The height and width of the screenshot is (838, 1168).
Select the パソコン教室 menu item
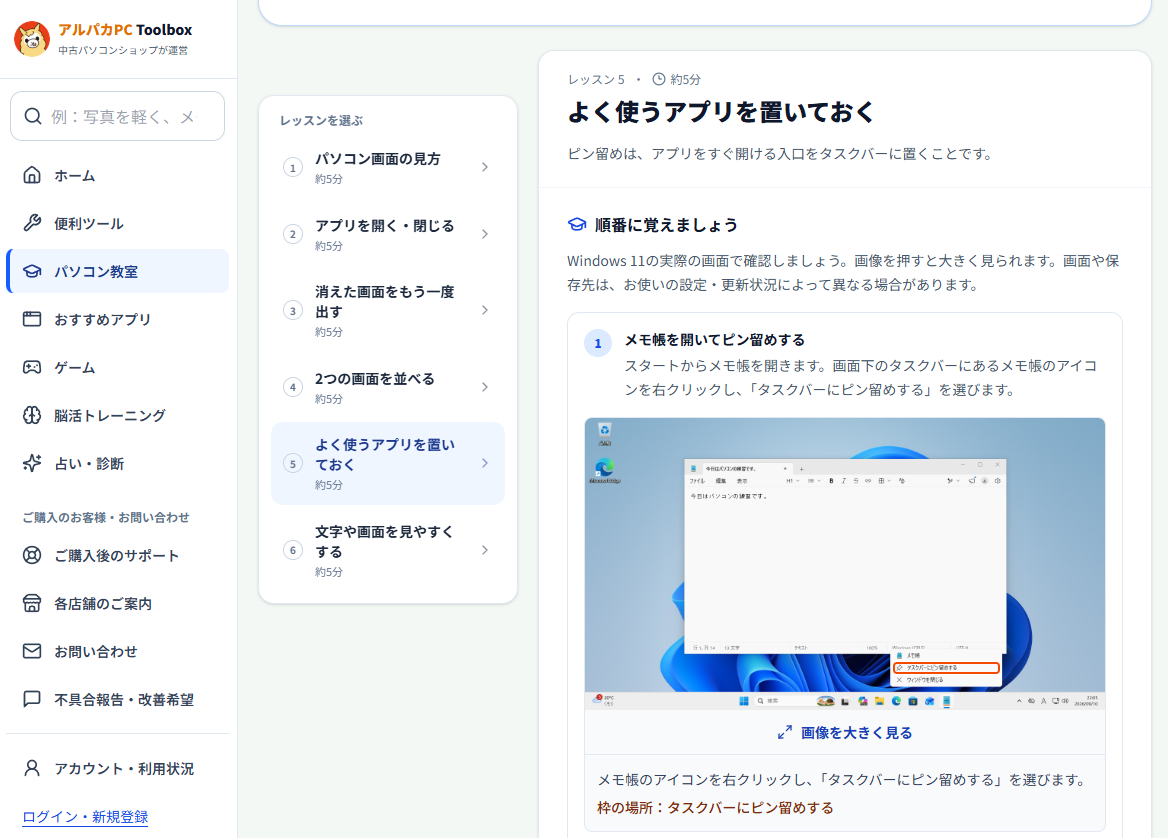[x=118, y=271]
